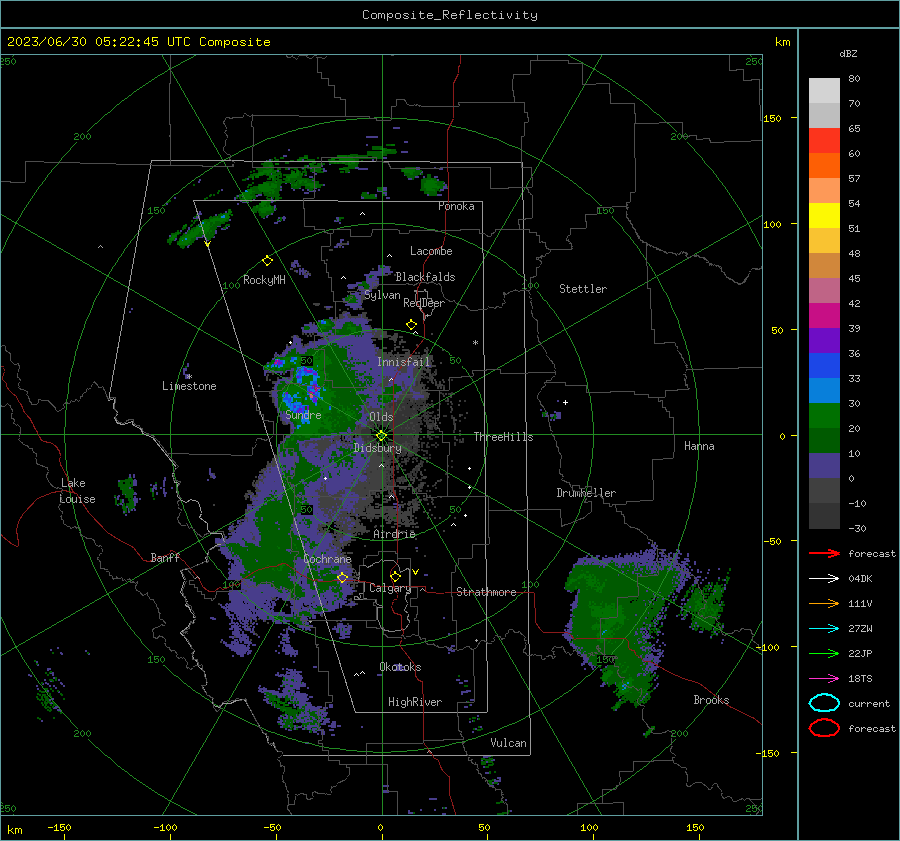Viewport: 900px width, 841px height.
Task: Pick the dark orange swatch in dBZ legend
Action: tap(824, 165)
